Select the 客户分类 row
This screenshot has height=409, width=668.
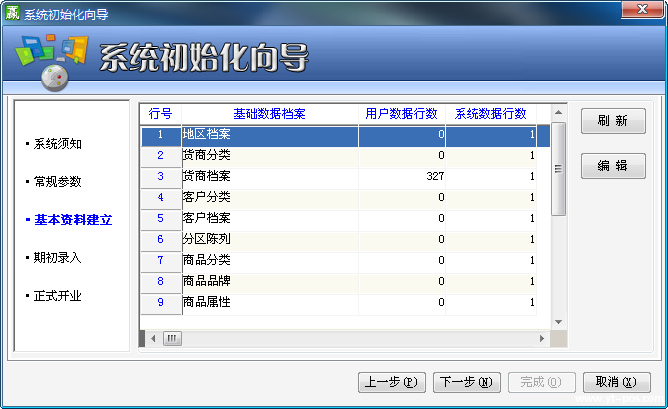(339, 199)
